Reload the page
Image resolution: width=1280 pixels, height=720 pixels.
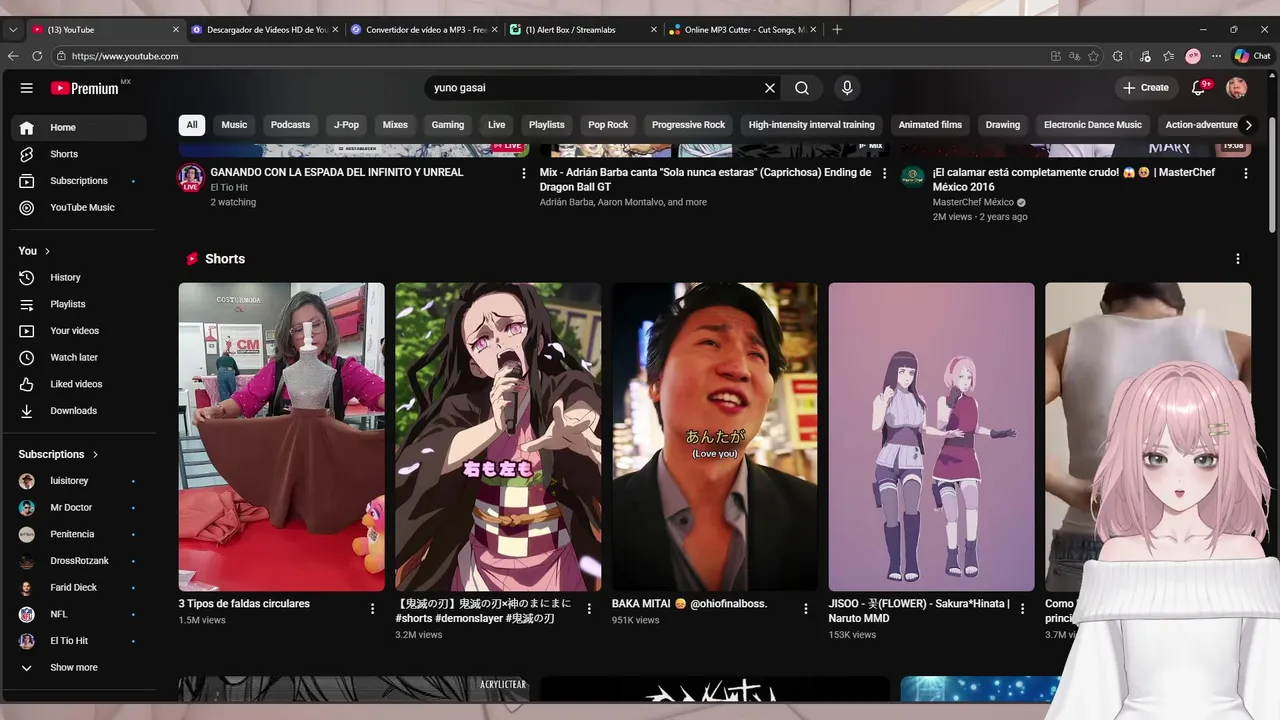click(38, 56)
